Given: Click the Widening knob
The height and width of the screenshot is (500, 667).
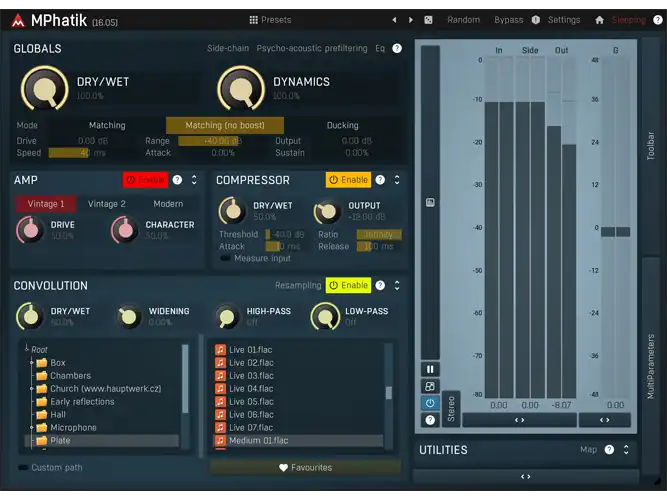Looking at the screenshot, I should 128,316.
